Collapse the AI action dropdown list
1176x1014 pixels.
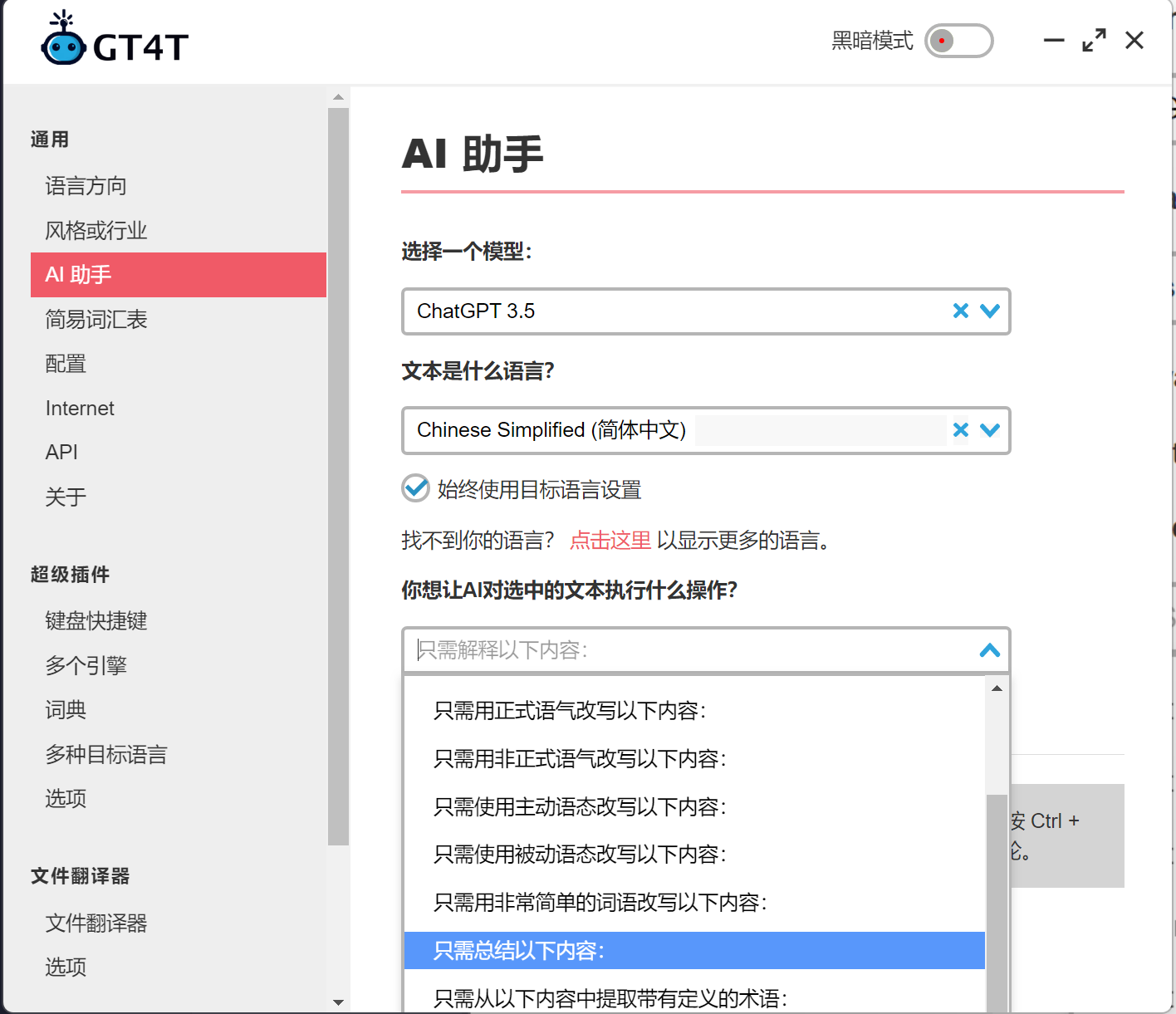click(x=989, y=651)
